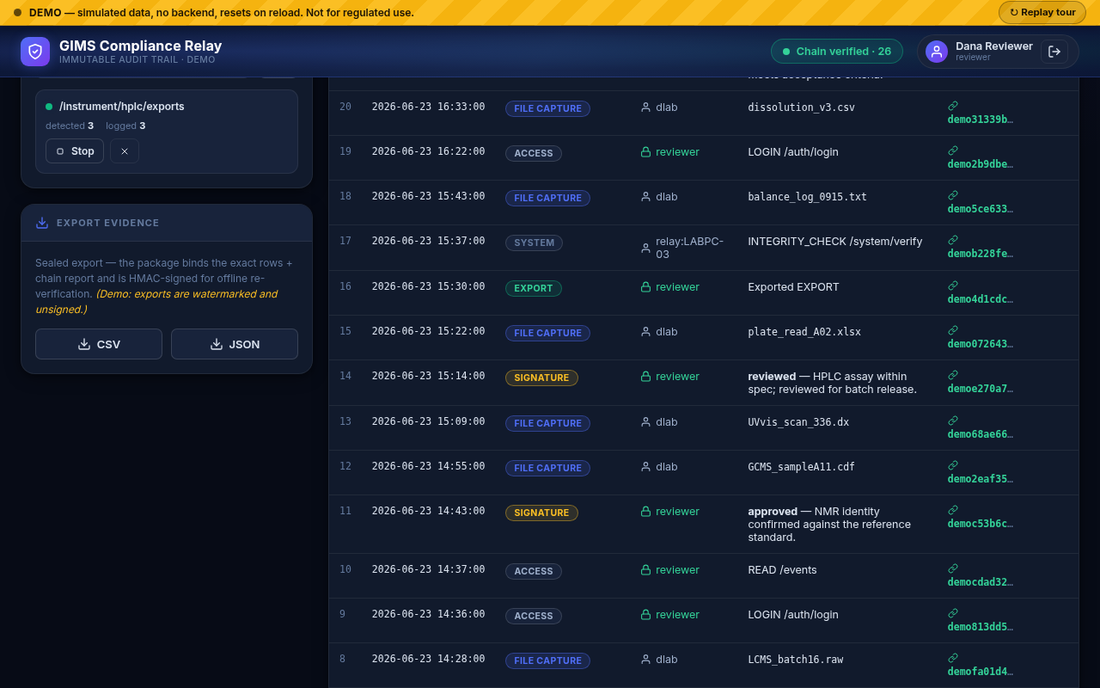Select the file name plate_read_A02.xlsx
This screenshot has height=688, width=1100.
(x=804, y=332)
